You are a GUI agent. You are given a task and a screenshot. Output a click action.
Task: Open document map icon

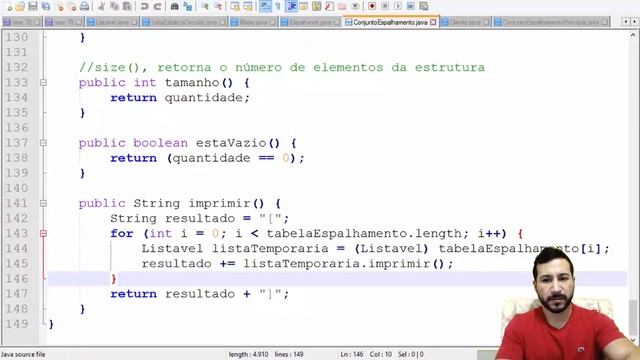[x=316, y=6]
